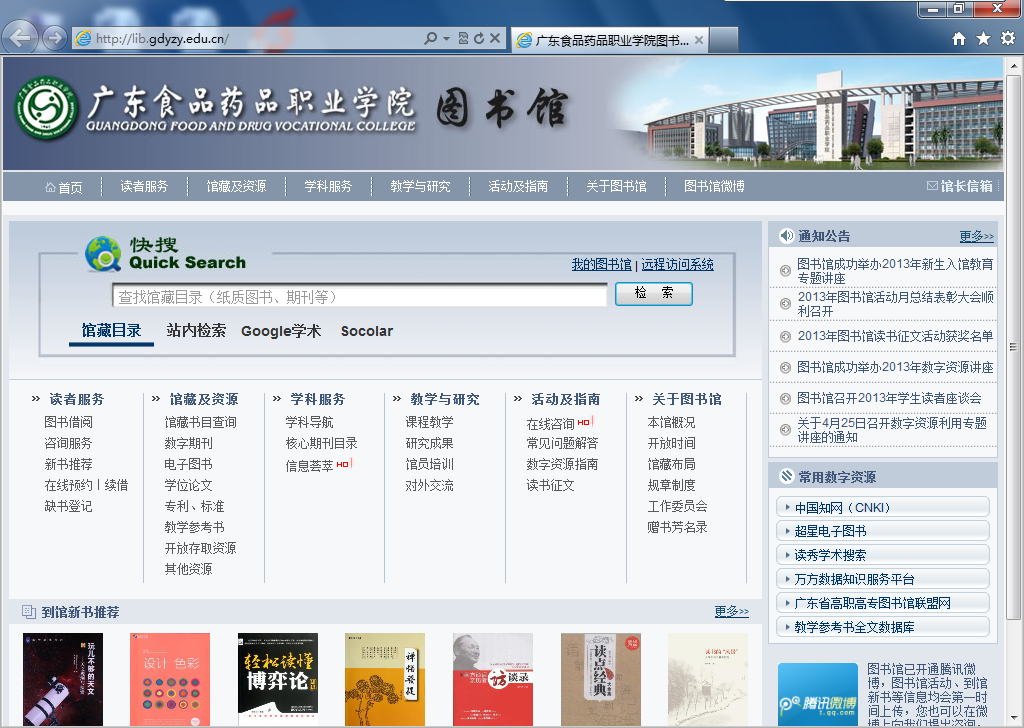Click the stop loading X icon
Image resolution: width=1024 pixels, height=728 pixels.
point(495,39)
